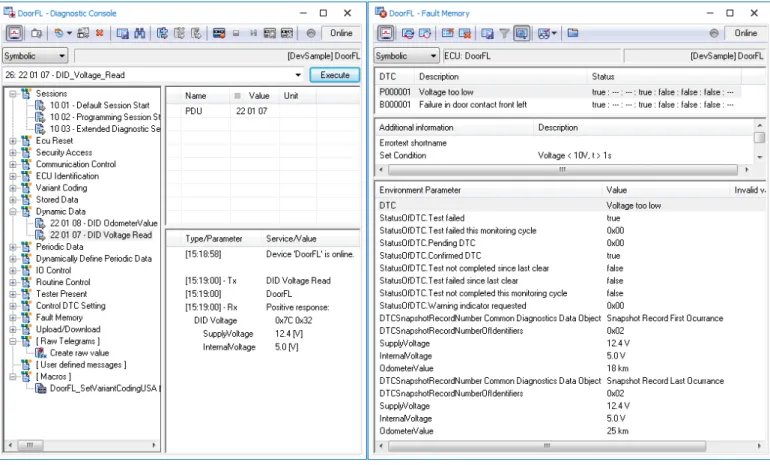Image resolution: width=770 pixels, height=465 pixels.
Task: Click the save disk icon in Fault Memory toolbar
Action: [x=487, y=33]
